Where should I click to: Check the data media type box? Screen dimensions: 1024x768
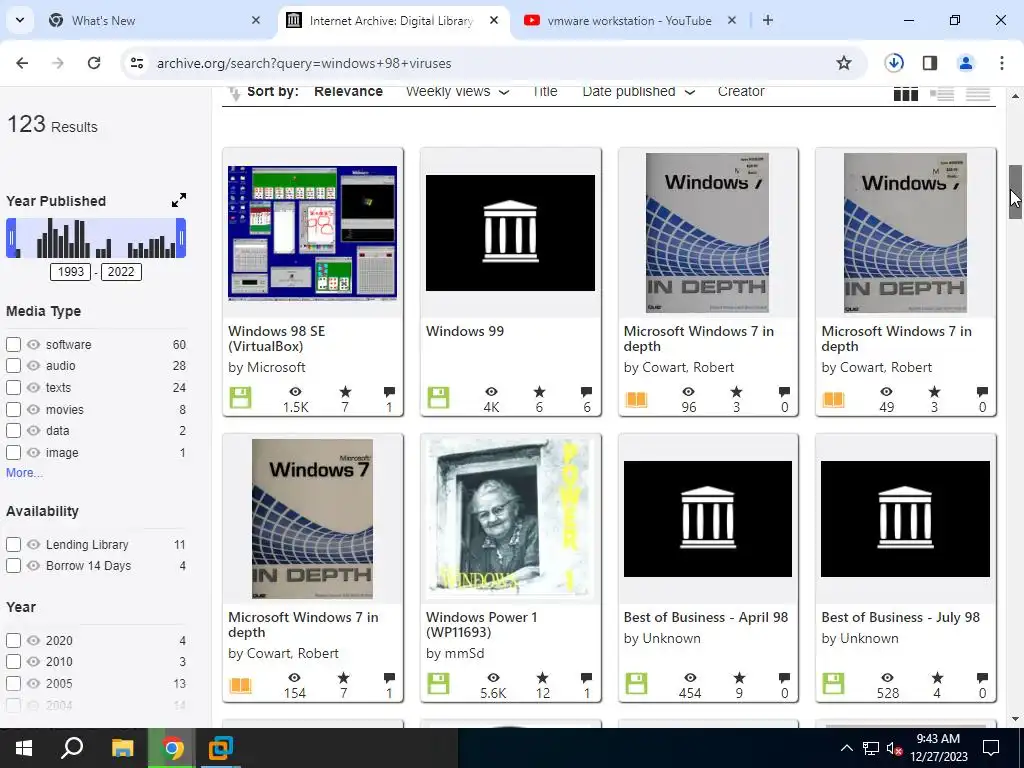click(x=13, y=431)
